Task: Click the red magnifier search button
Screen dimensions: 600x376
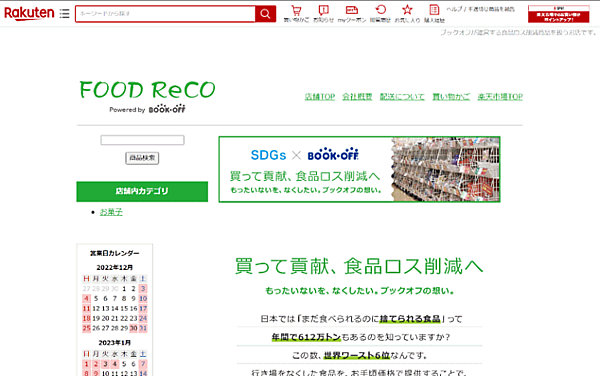Action: [x=265, y=14]
